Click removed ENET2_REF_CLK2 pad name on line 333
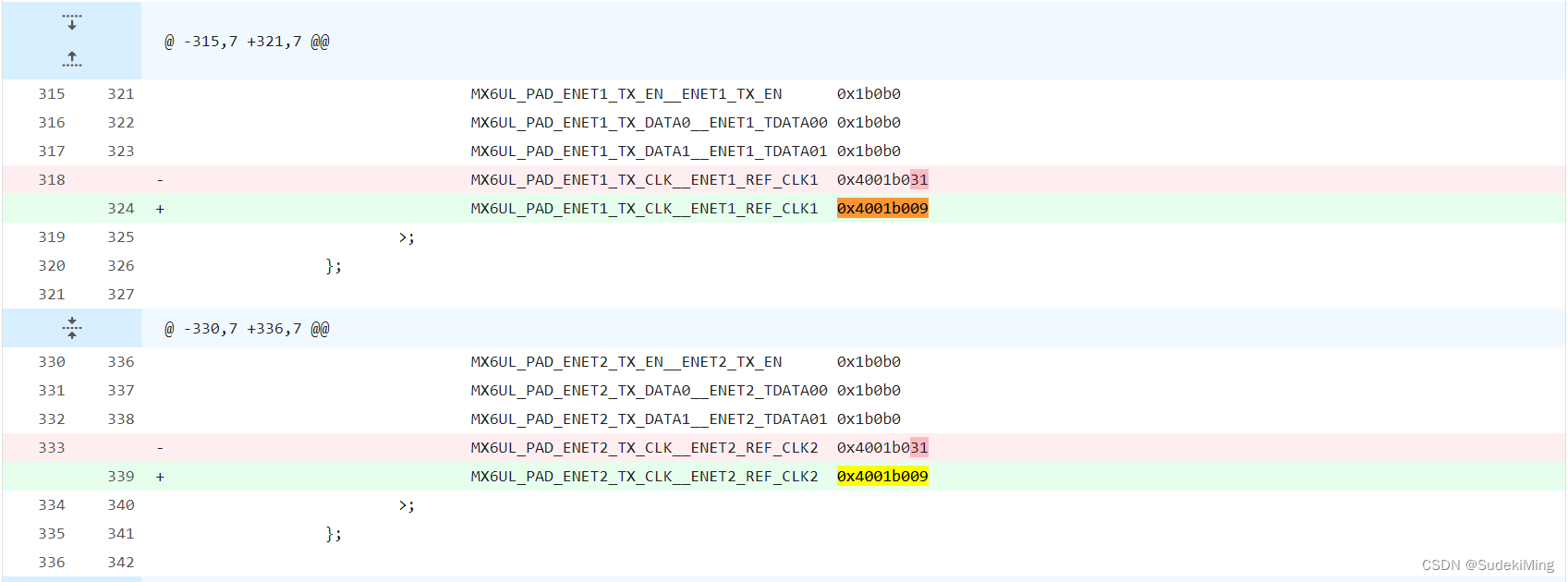The image size is (1568, 582). click(644, 448)
